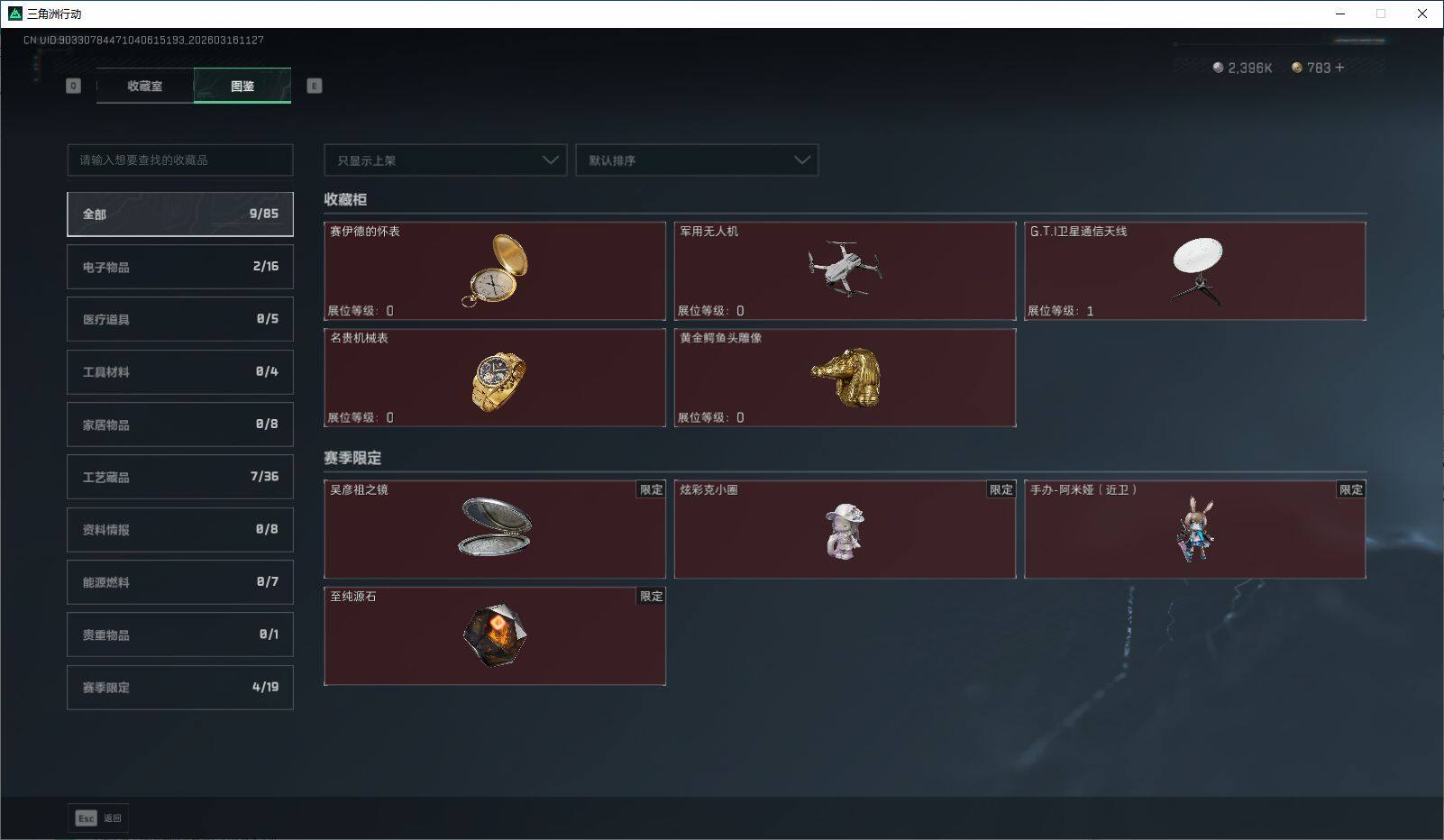Click the military drone item icon
Viewport: 1444px width, 840px height.
(x=845, y=269)
